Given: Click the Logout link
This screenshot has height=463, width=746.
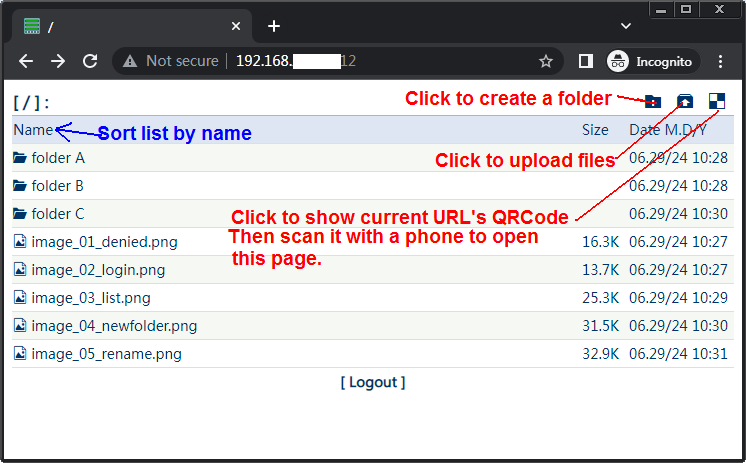Looking at the screenshot, I should 373,382.
